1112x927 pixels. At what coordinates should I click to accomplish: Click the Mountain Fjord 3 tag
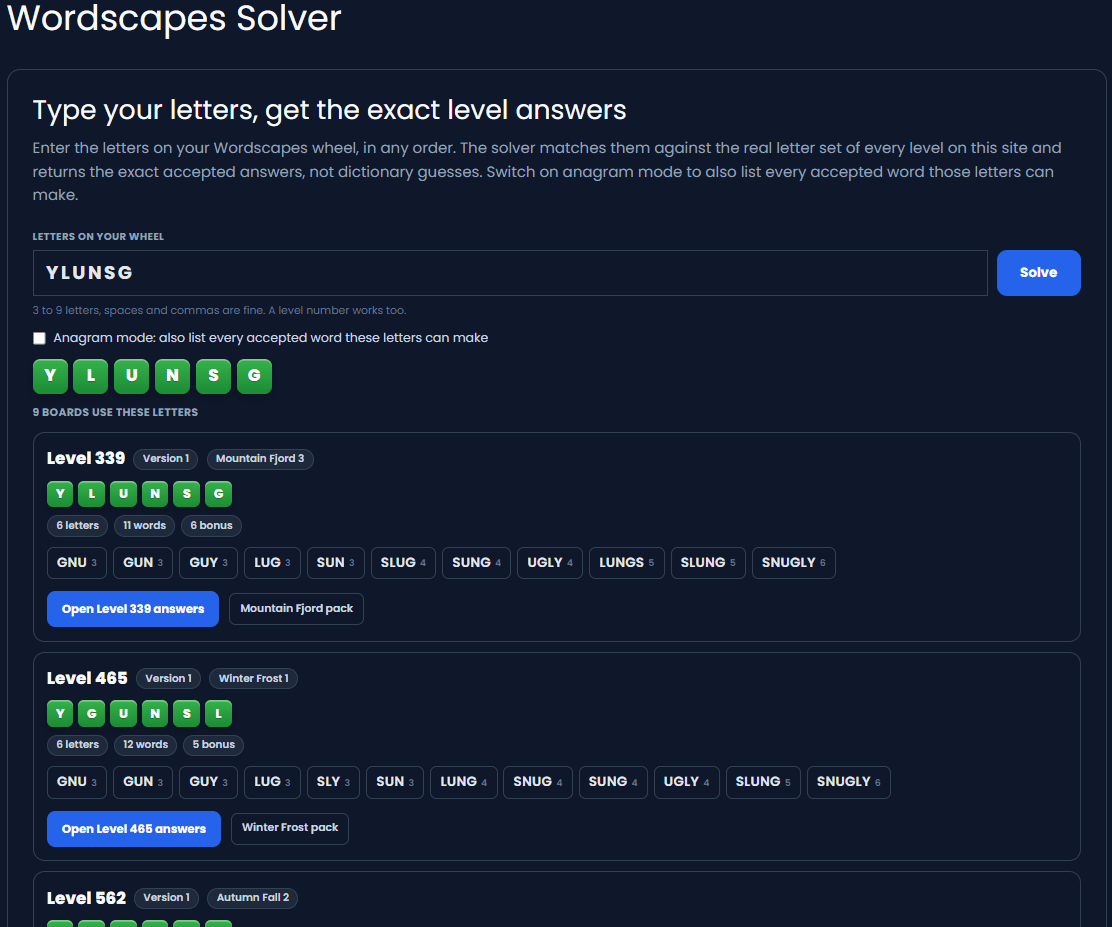[260, 459]
